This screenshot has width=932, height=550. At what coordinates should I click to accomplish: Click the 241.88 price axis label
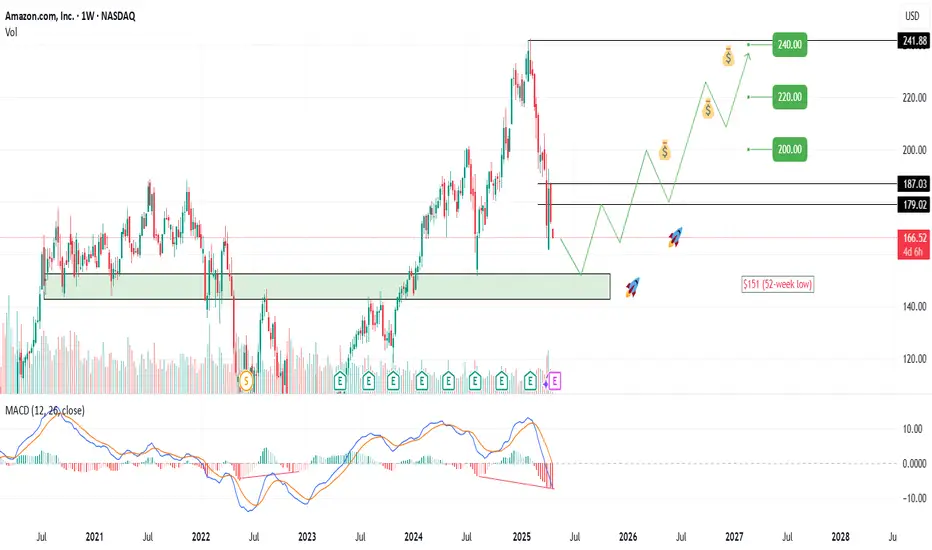(x=914, y=41)
